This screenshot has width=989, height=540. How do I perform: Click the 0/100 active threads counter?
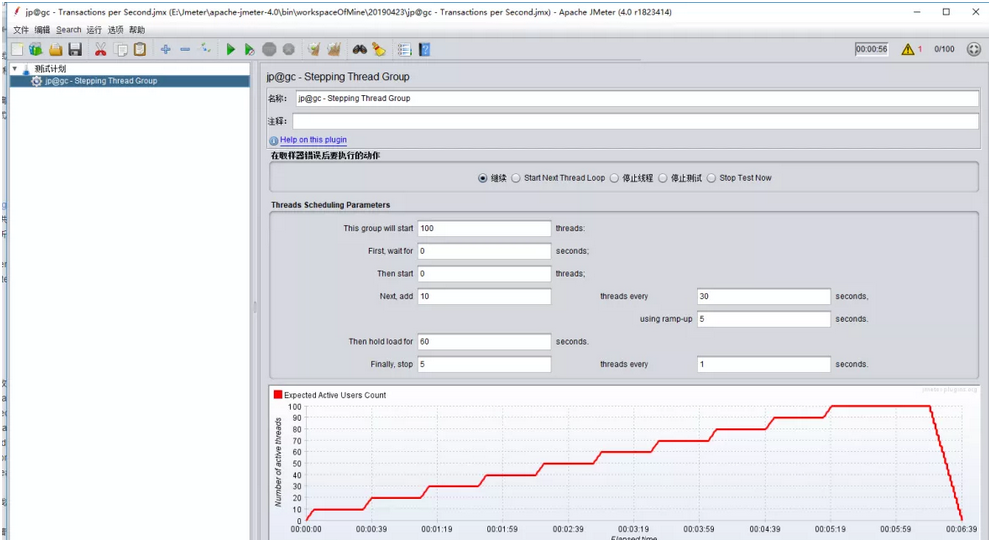pos(944,49)
